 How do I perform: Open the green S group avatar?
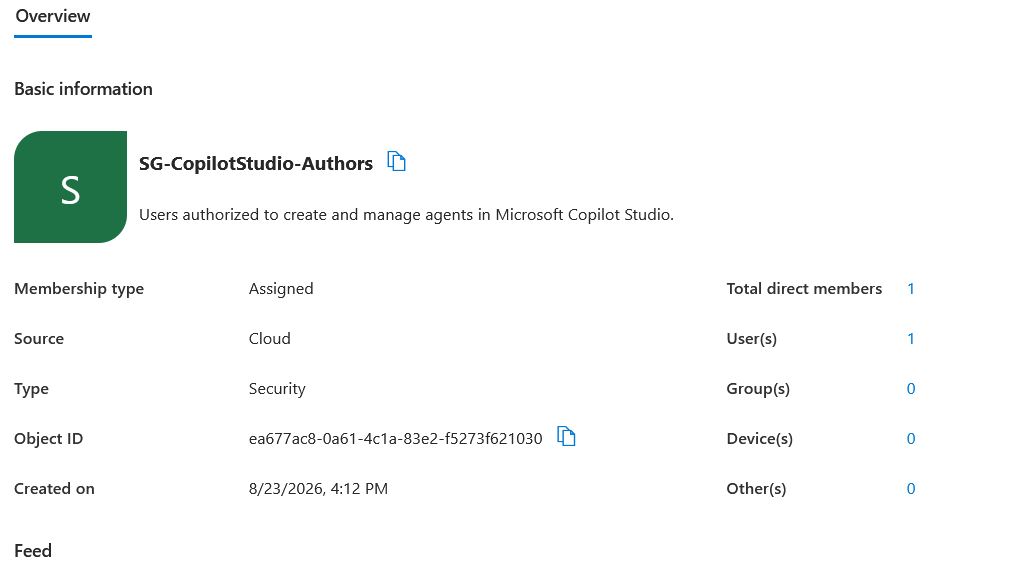click(70, 187)
